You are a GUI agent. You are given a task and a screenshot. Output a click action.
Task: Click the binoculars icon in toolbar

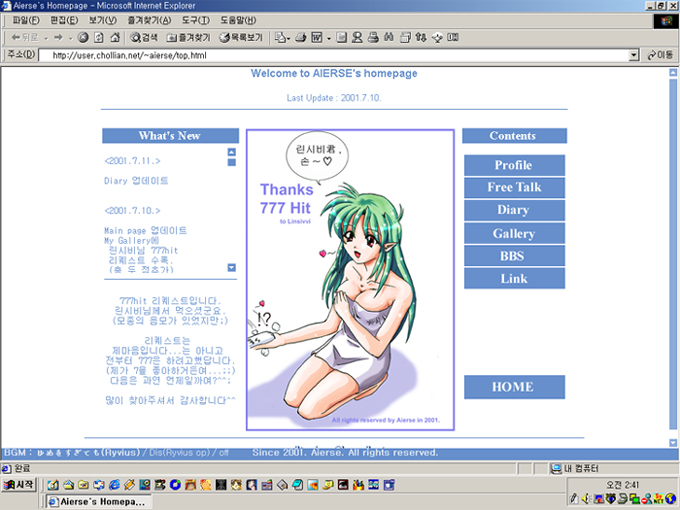pyautogui.click(x=389, y=38)
